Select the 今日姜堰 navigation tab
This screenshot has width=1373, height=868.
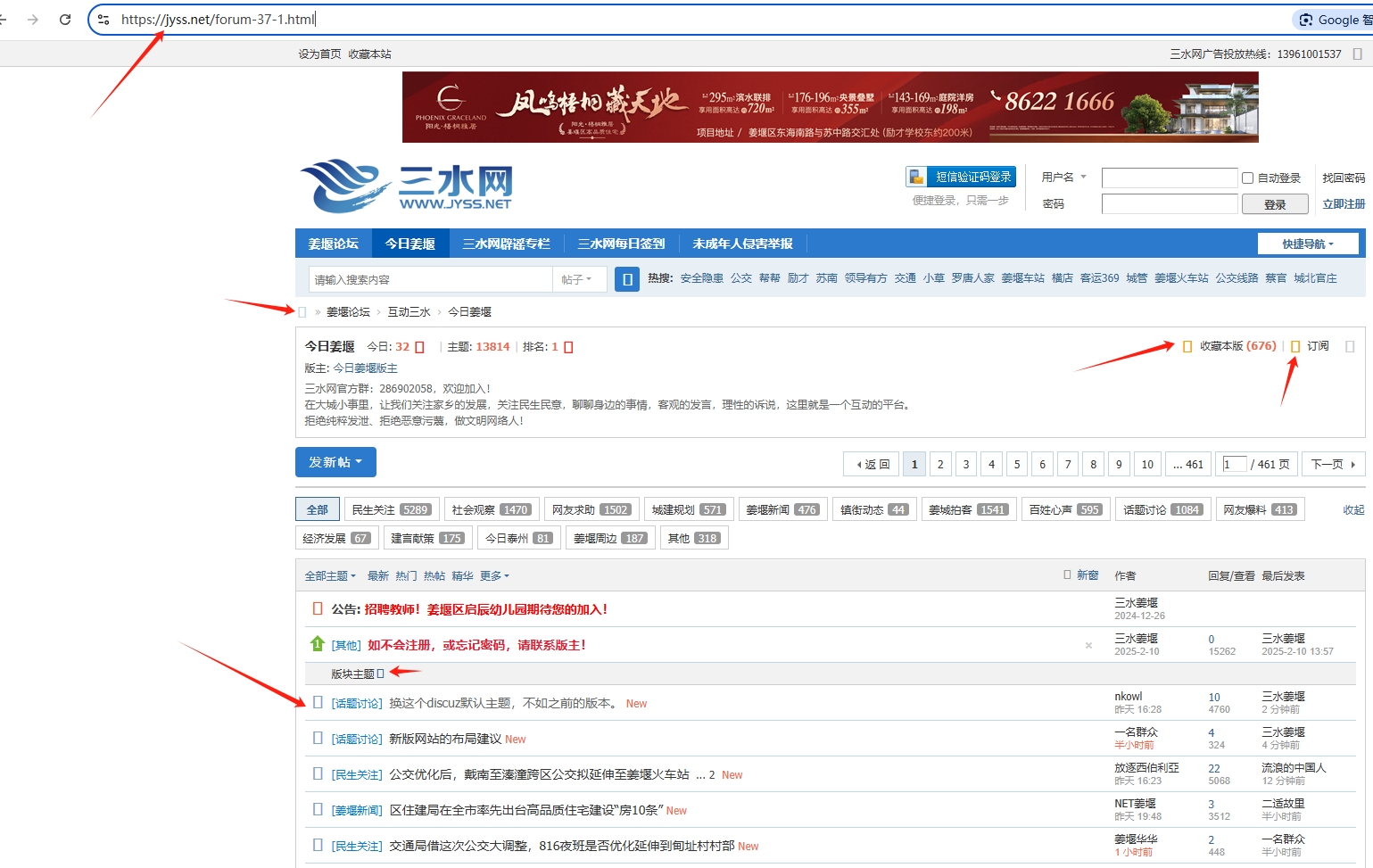pos(410,244)
